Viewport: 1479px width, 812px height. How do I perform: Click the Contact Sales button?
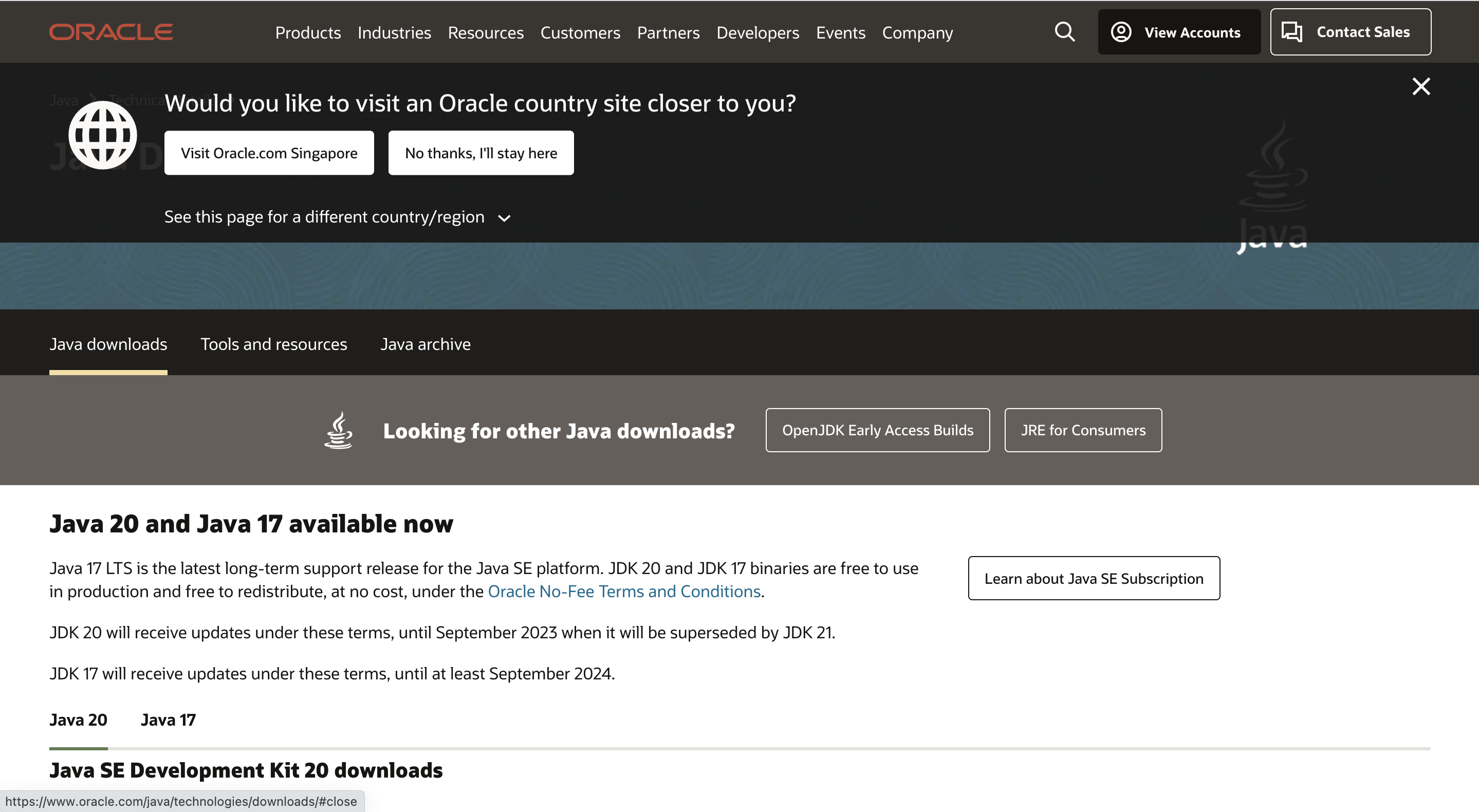1351,31
